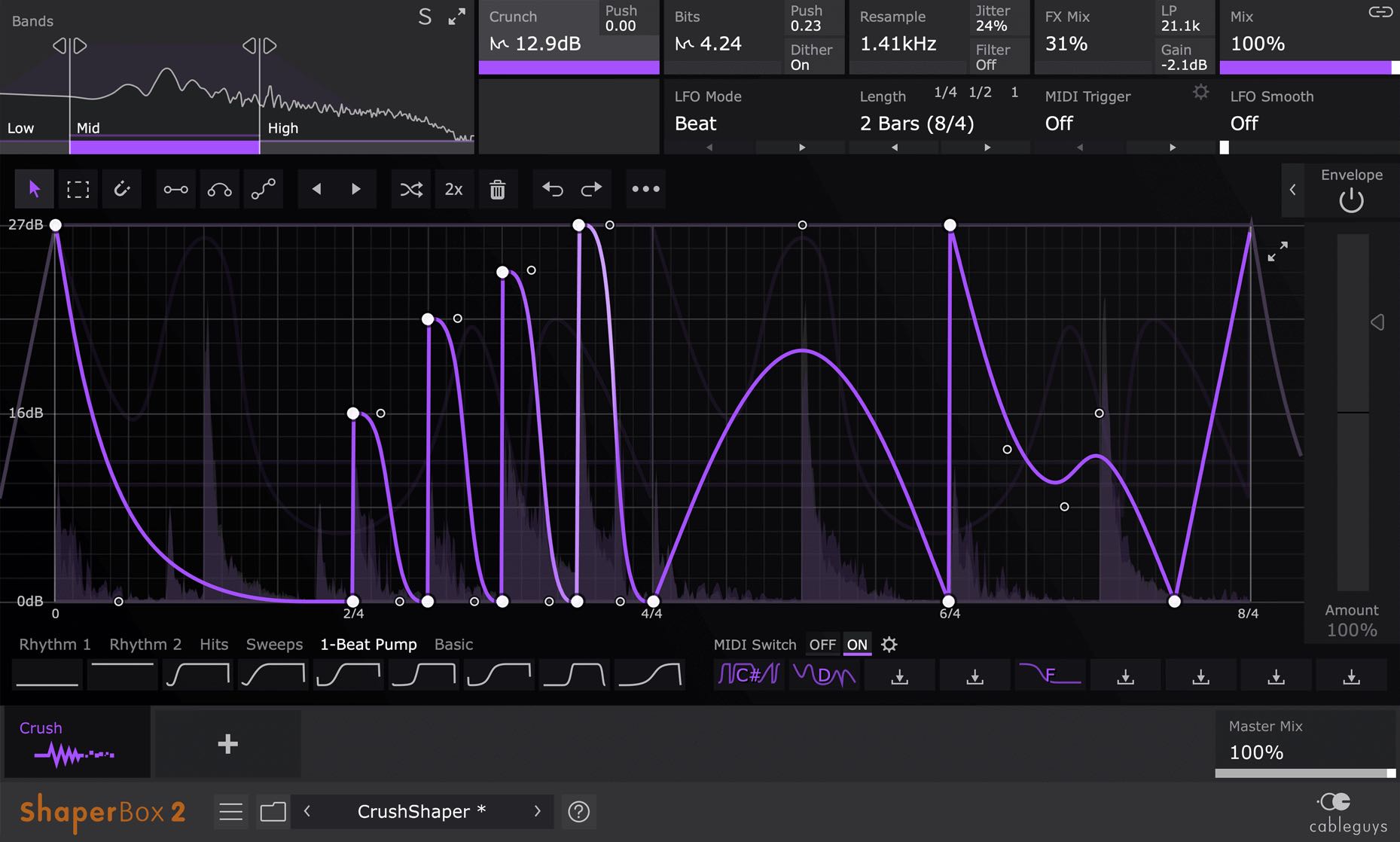
Task: Click the randomize shuffle icon
Action: (x=411, y=189)
